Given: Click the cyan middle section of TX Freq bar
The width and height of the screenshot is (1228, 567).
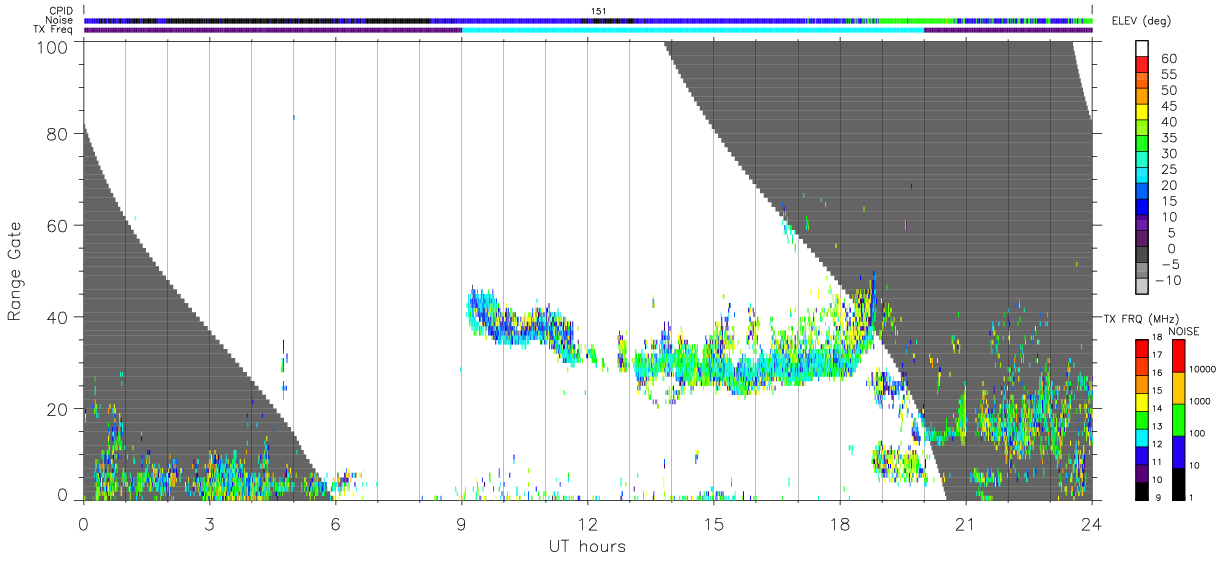Looking at the screenshot, I should tap(693, 30).
